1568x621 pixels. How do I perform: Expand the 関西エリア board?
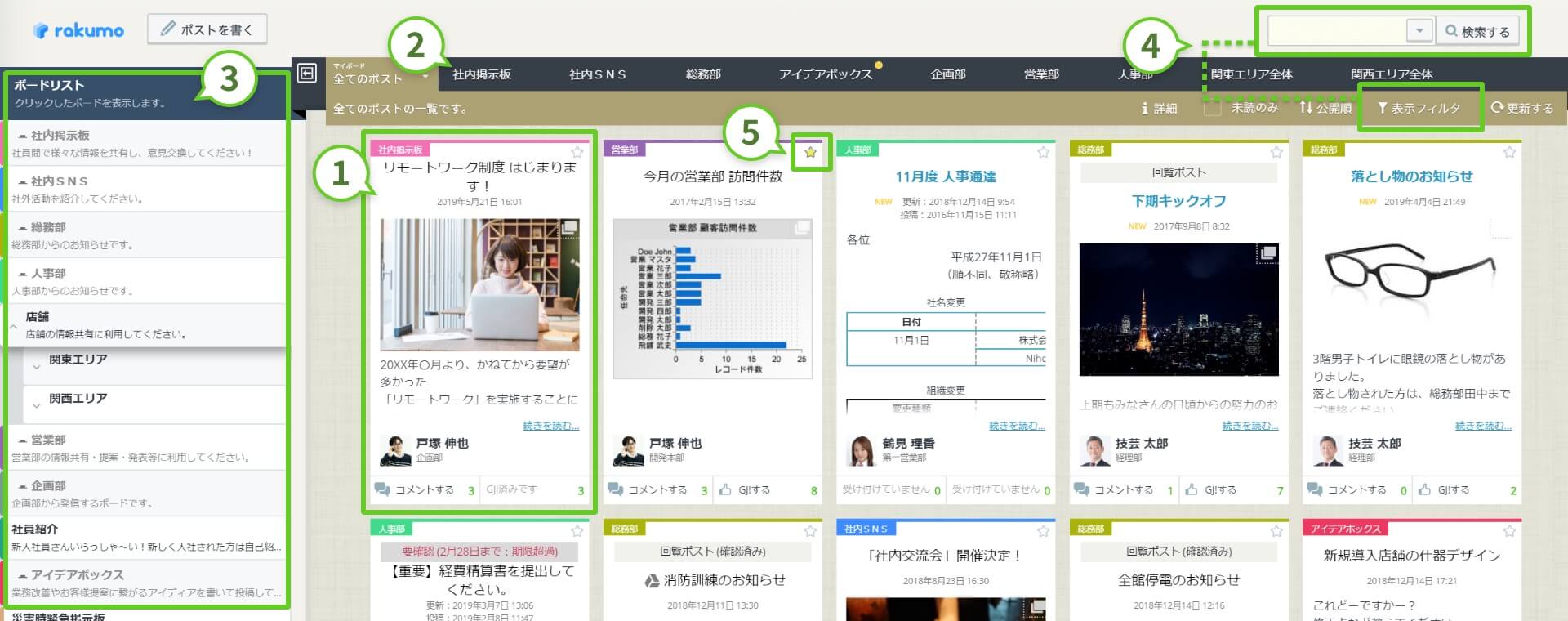36,406
